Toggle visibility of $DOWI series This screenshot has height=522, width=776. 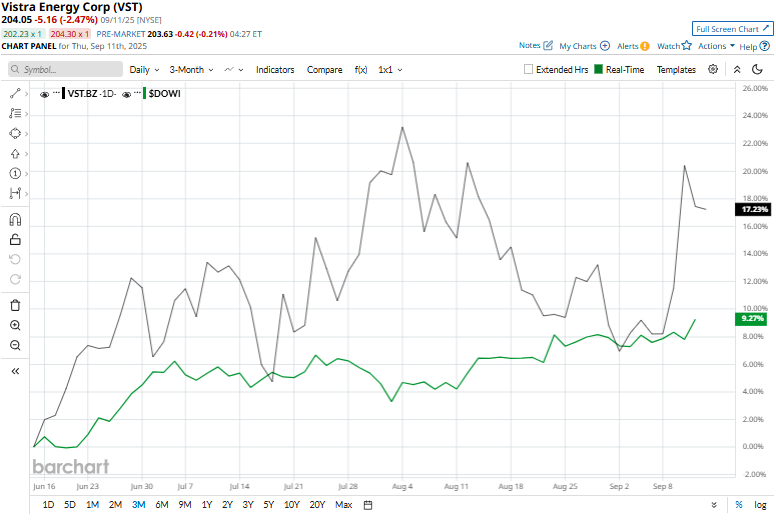click(127, 95)
